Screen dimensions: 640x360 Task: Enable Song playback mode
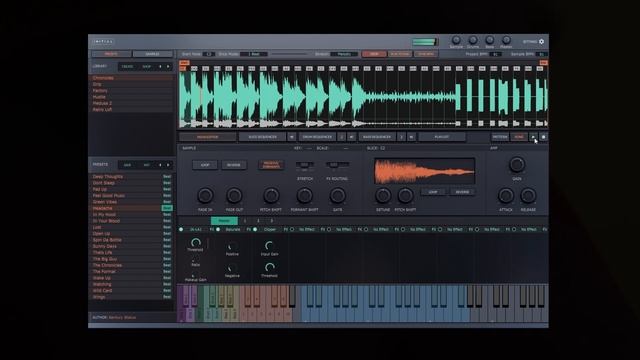point(519,137)
